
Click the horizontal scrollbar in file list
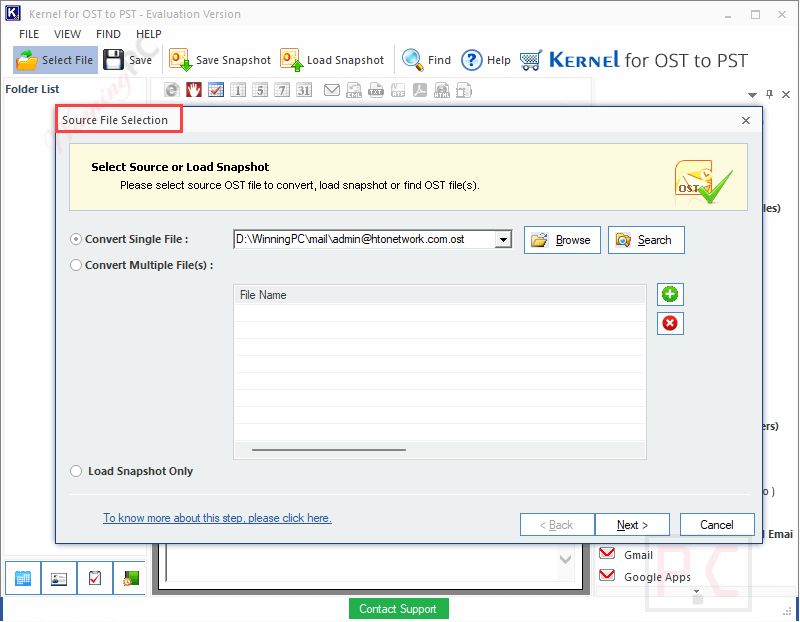click(329, 450)
